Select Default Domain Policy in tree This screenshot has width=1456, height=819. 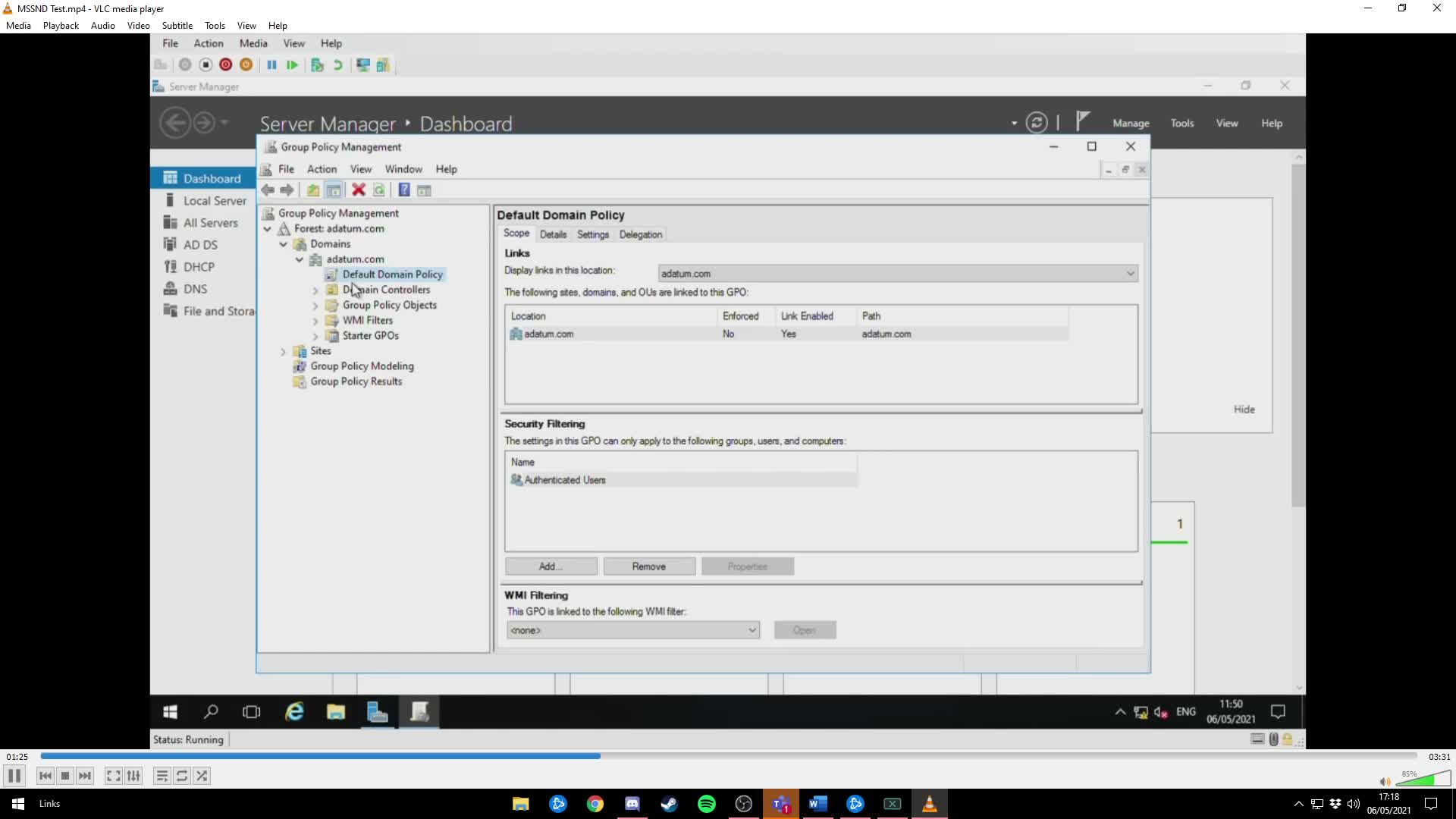[x=392, y=275]
